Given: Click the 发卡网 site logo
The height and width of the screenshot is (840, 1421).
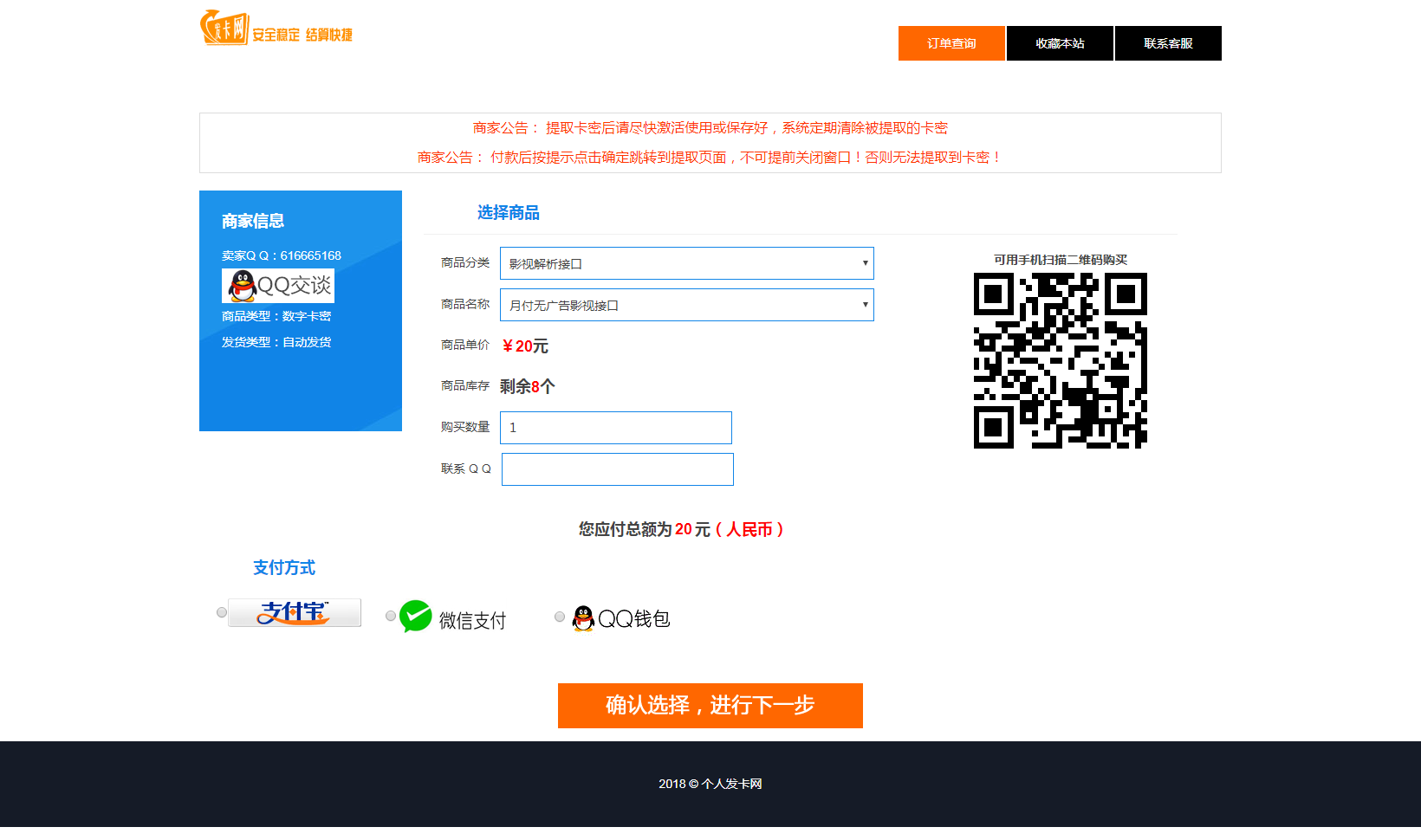Looking at the screenshot, I should point(225,28).
